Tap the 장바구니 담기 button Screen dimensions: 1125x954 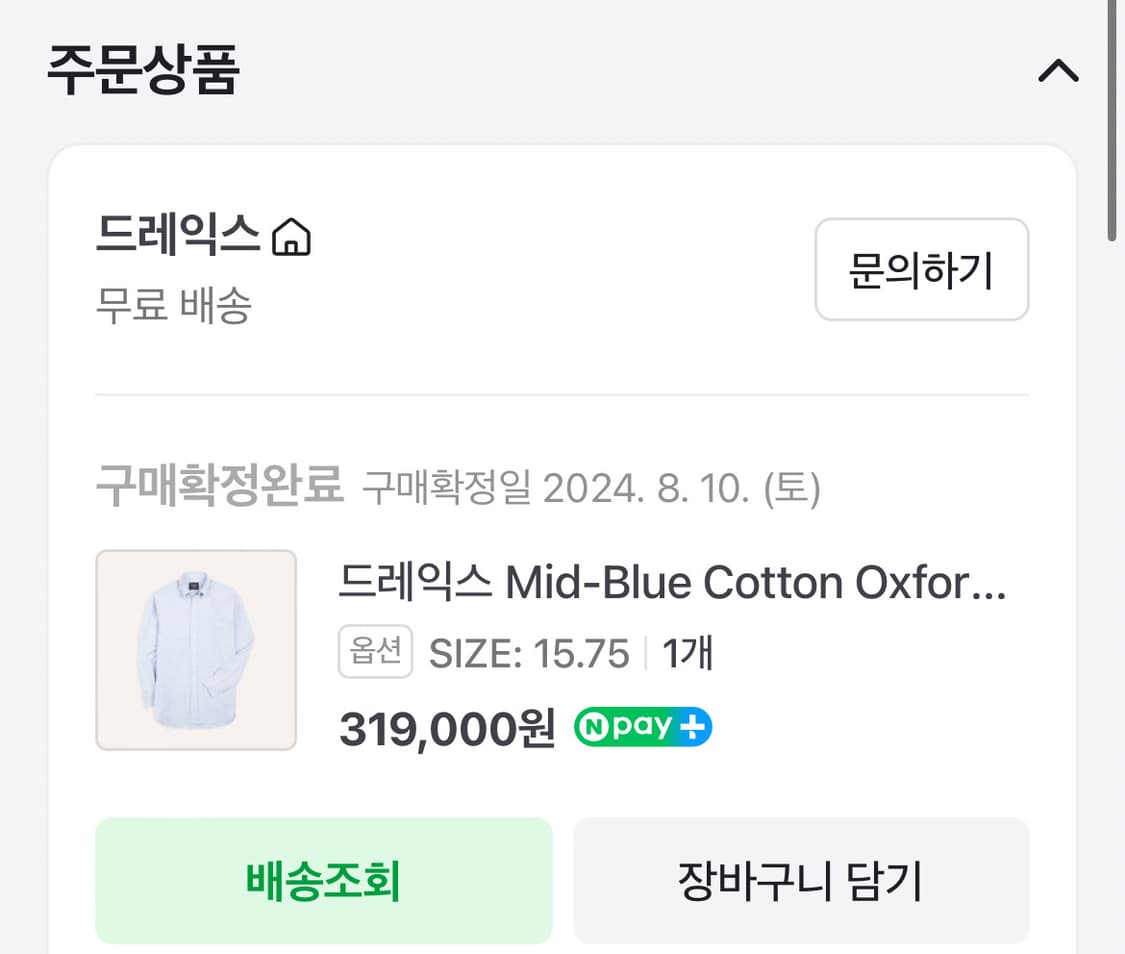tap(800, 881)
